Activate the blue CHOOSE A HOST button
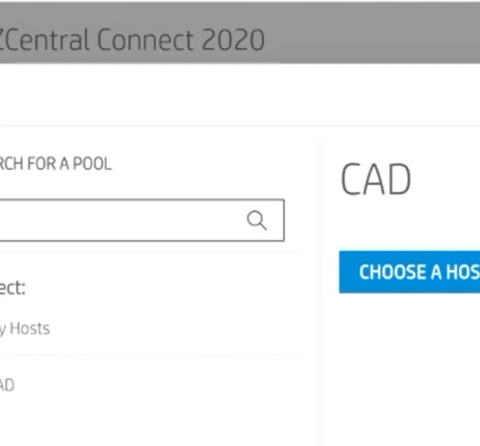The width and height of the screenshot is (480, 446). click(410, 272)
